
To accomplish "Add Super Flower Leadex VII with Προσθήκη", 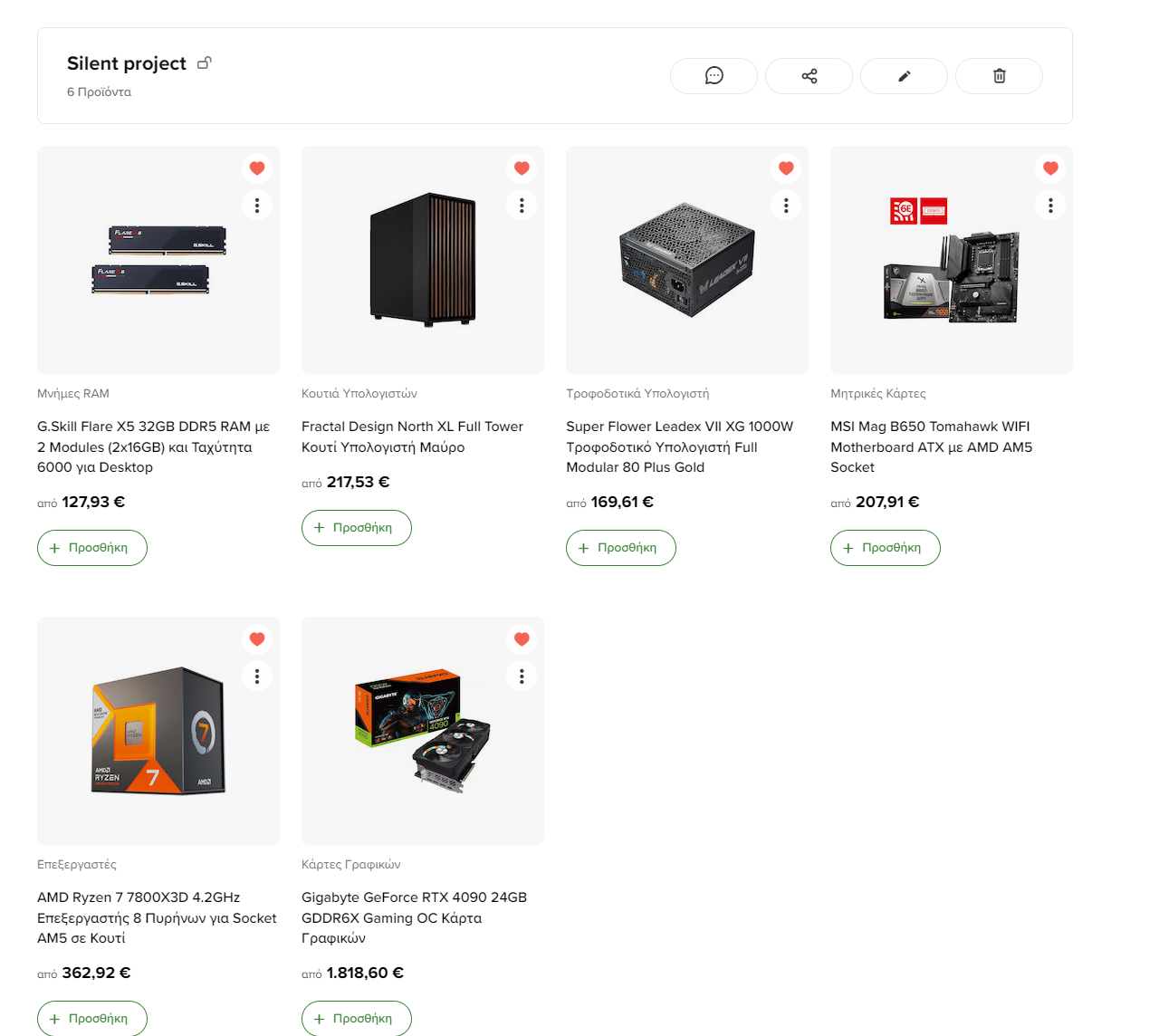I will click(621, 548).
